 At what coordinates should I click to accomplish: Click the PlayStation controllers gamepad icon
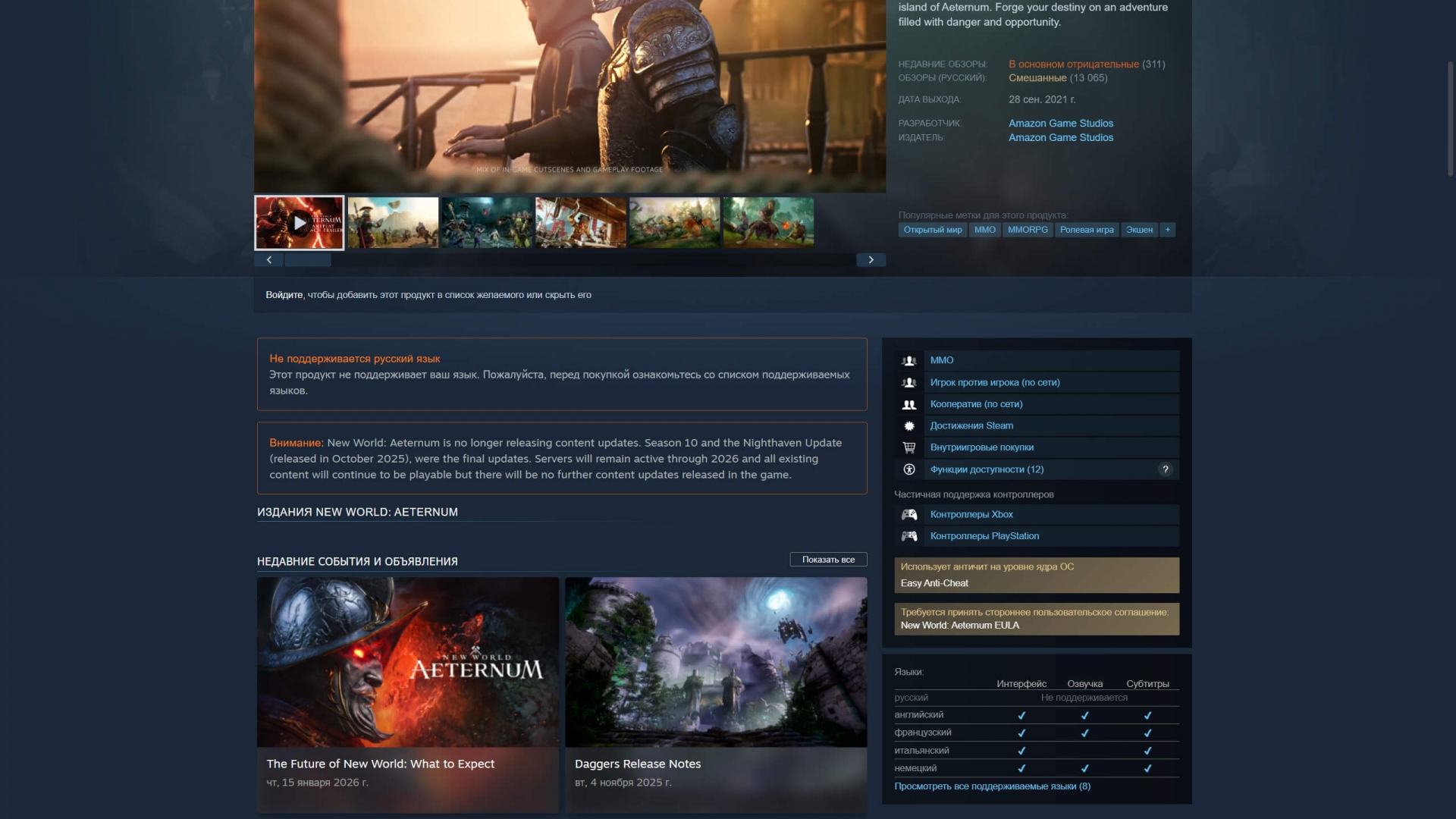[908, 537]
